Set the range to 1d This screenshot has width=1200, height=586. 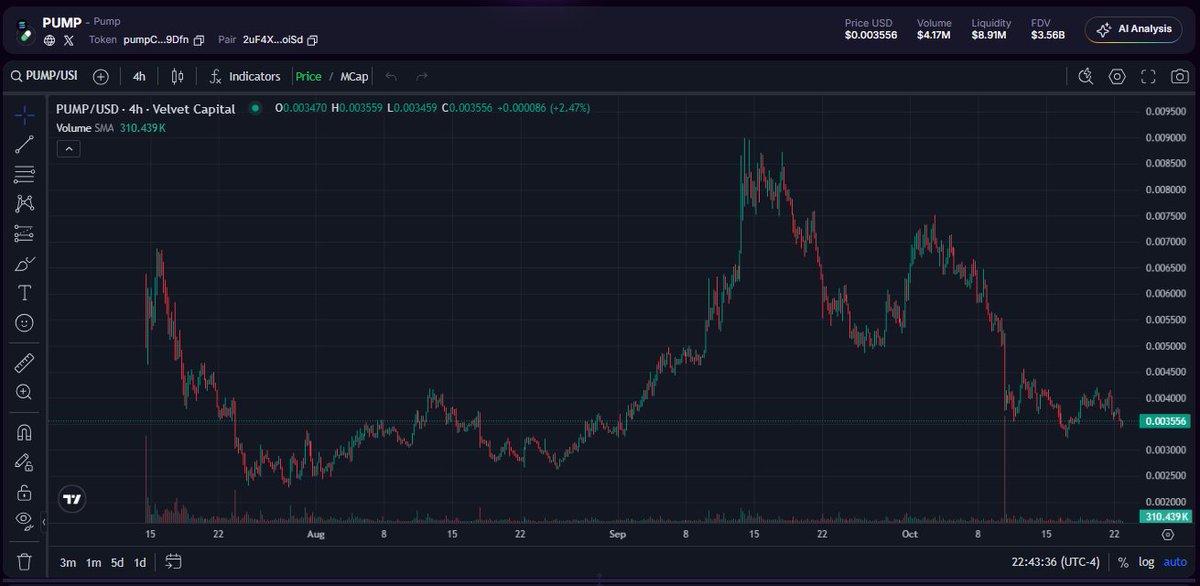[x=140, y=562]
